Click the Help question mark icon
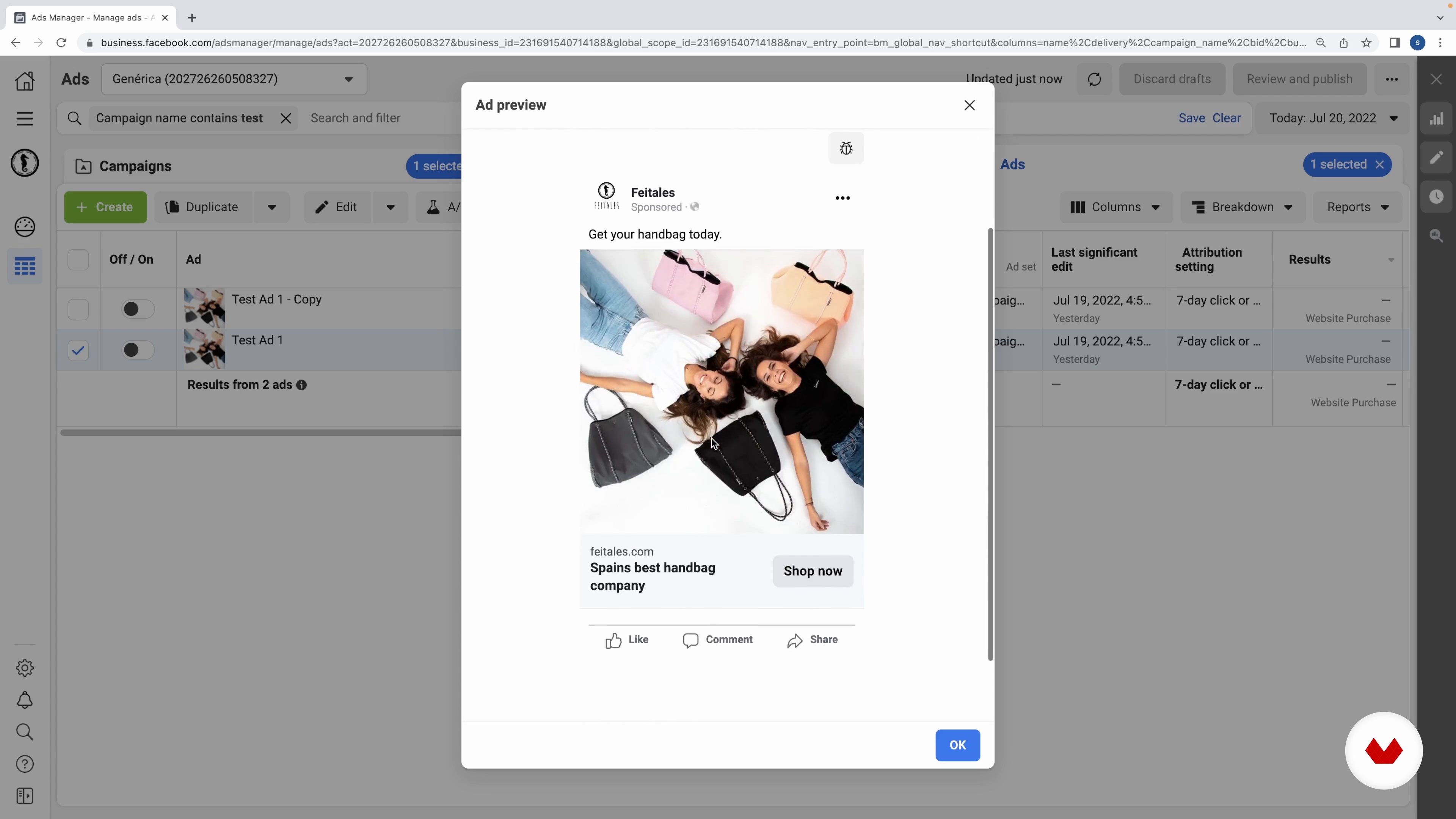Viewport: 1456px width, 819px height. click(x=25, y=764)
